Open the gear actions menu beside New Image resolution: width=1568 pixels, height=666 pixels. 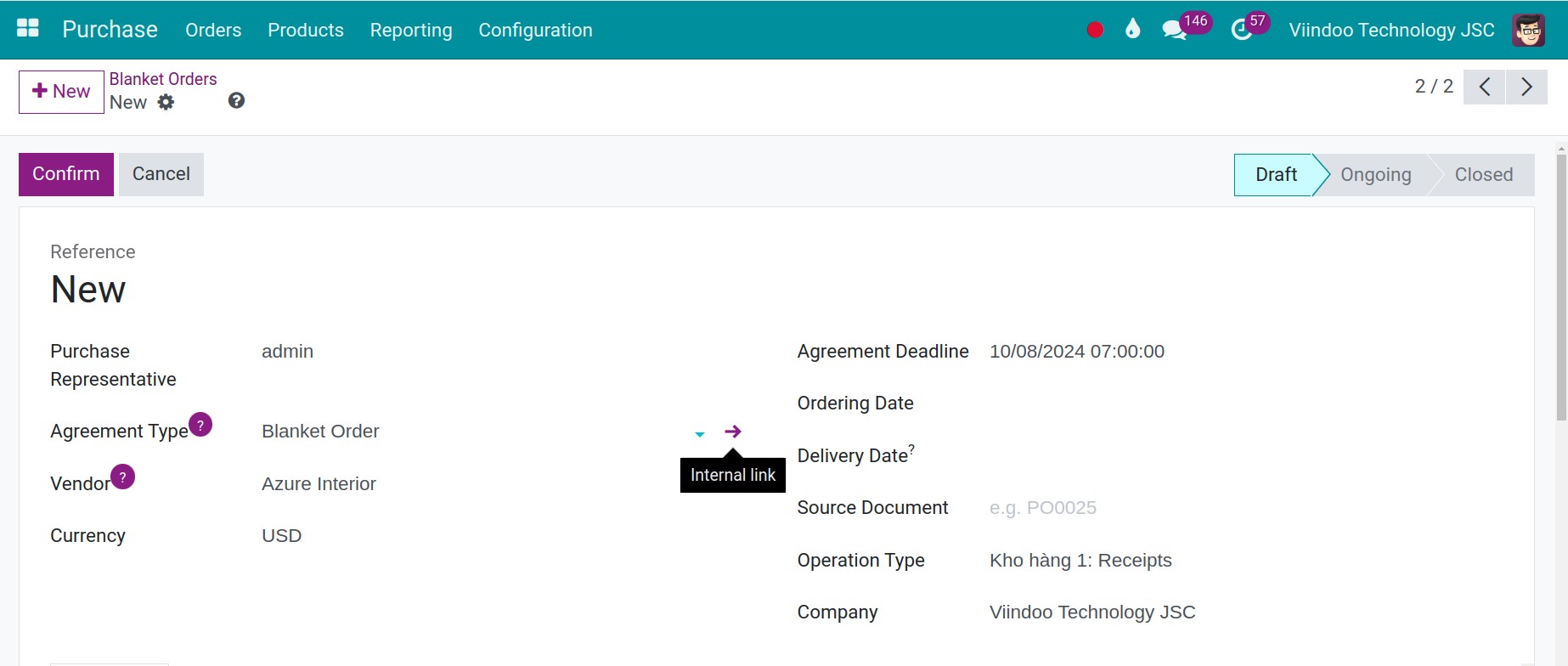pos(166,102)
